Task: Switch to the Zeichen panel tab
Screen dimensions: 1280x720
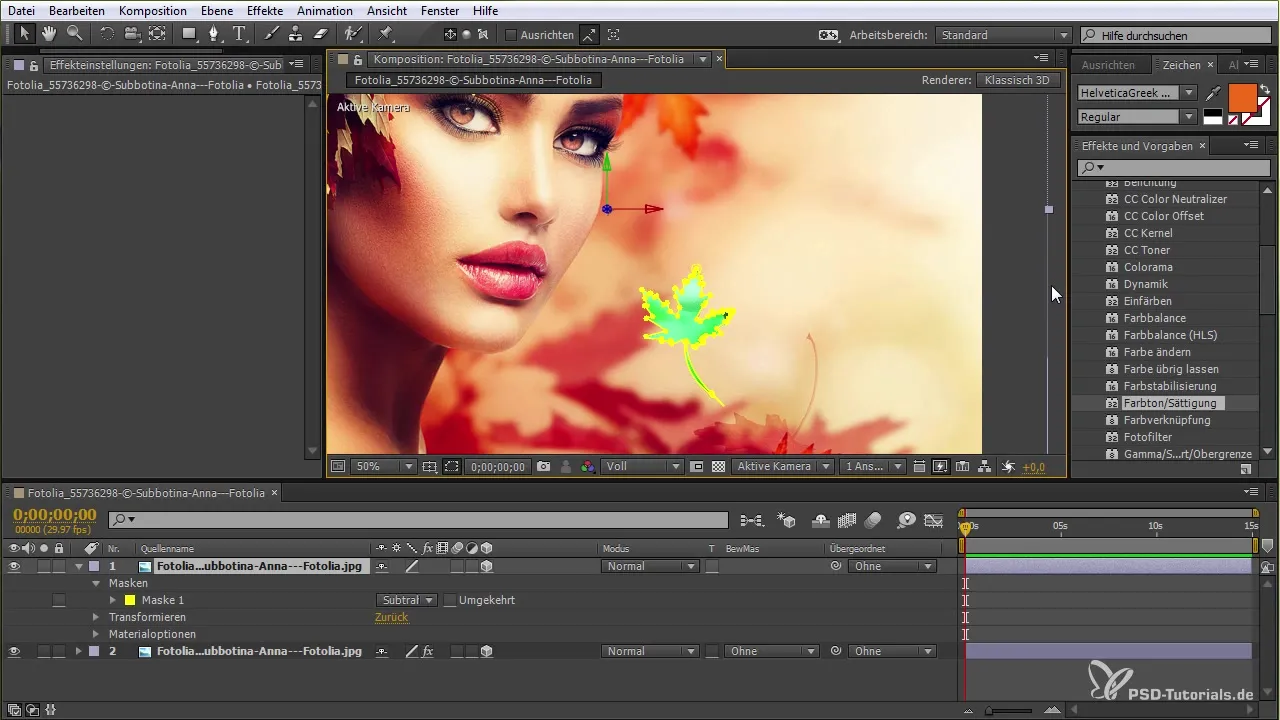Action: coord(1181,65)
